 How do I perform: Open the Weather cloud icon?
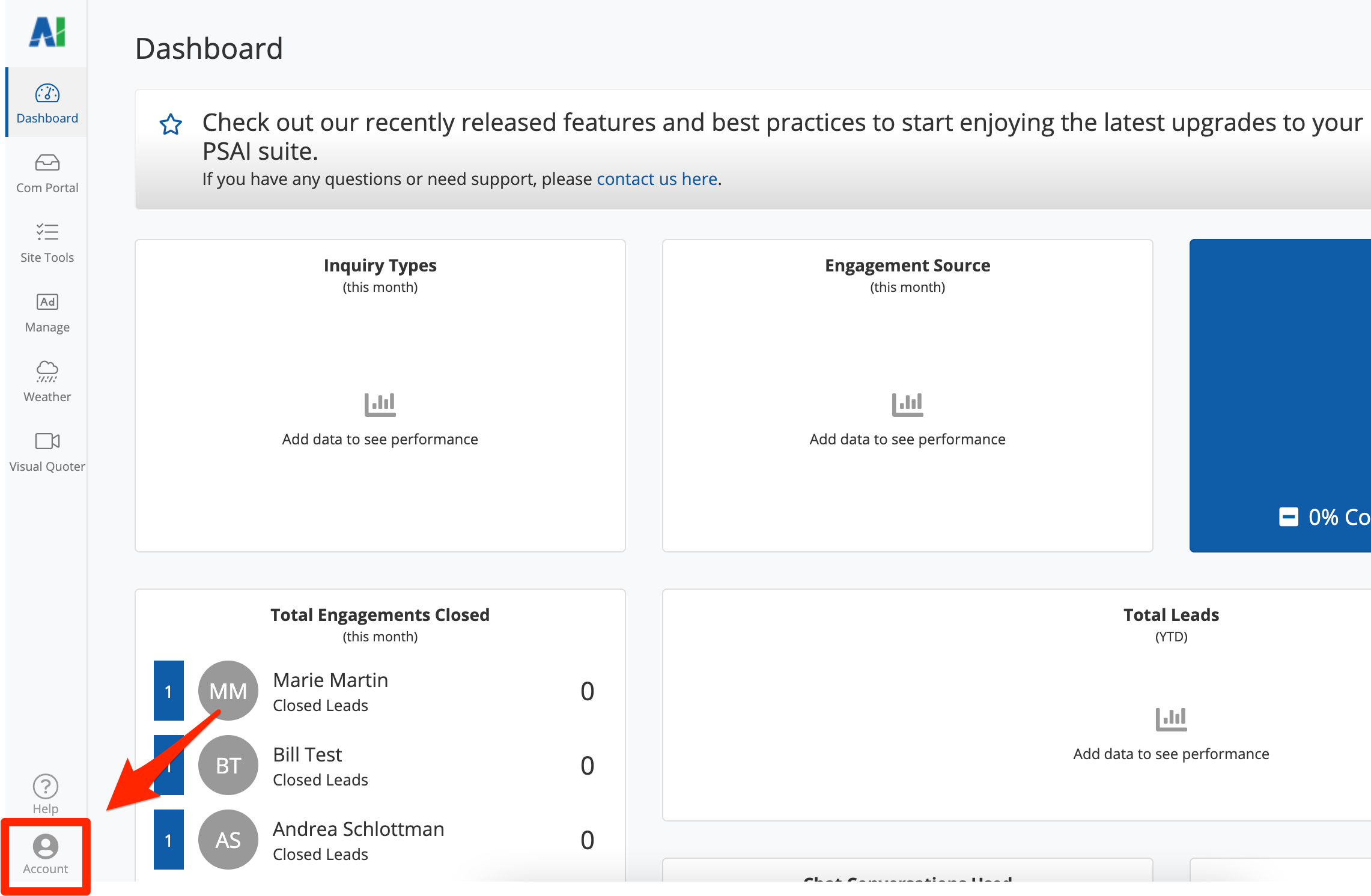[x=47, y=371]
